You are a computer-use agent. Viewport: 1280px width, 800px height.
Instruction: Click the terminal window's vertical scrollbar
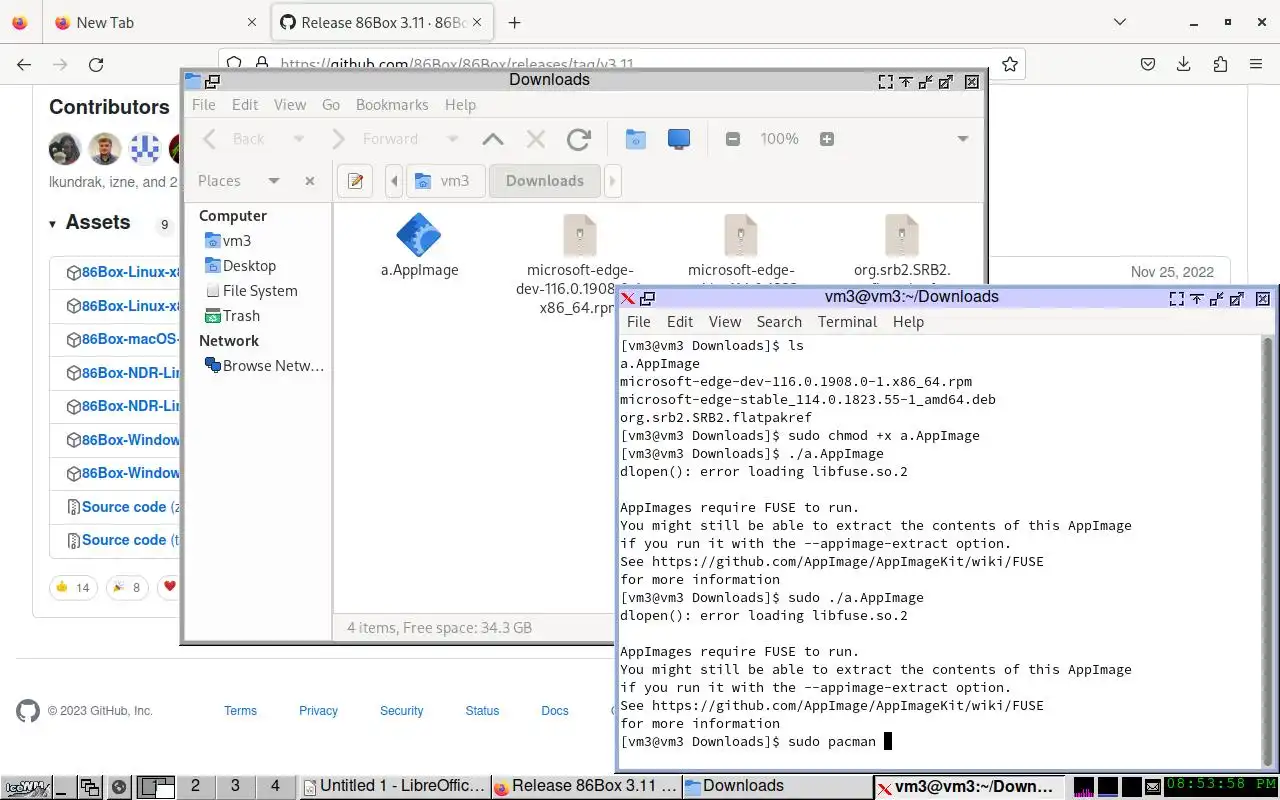pyautogui.click(x=1268, y=550)
